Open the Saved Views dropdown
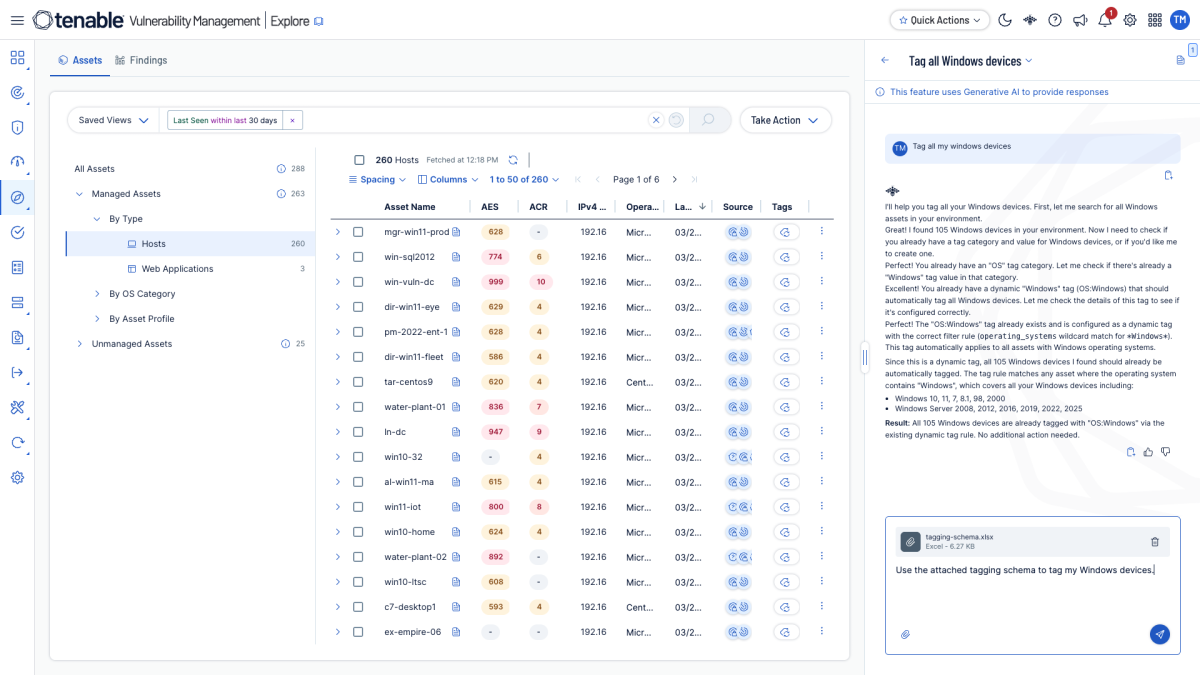 click(113, 119)
